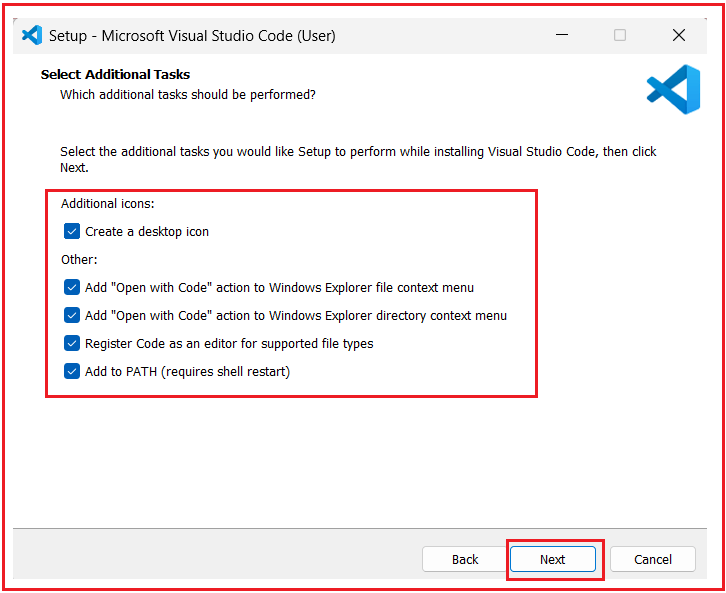Uncheck Open with Code file context menu option
The width and height of the screenshot is (726, 593).
click(72, 287)
